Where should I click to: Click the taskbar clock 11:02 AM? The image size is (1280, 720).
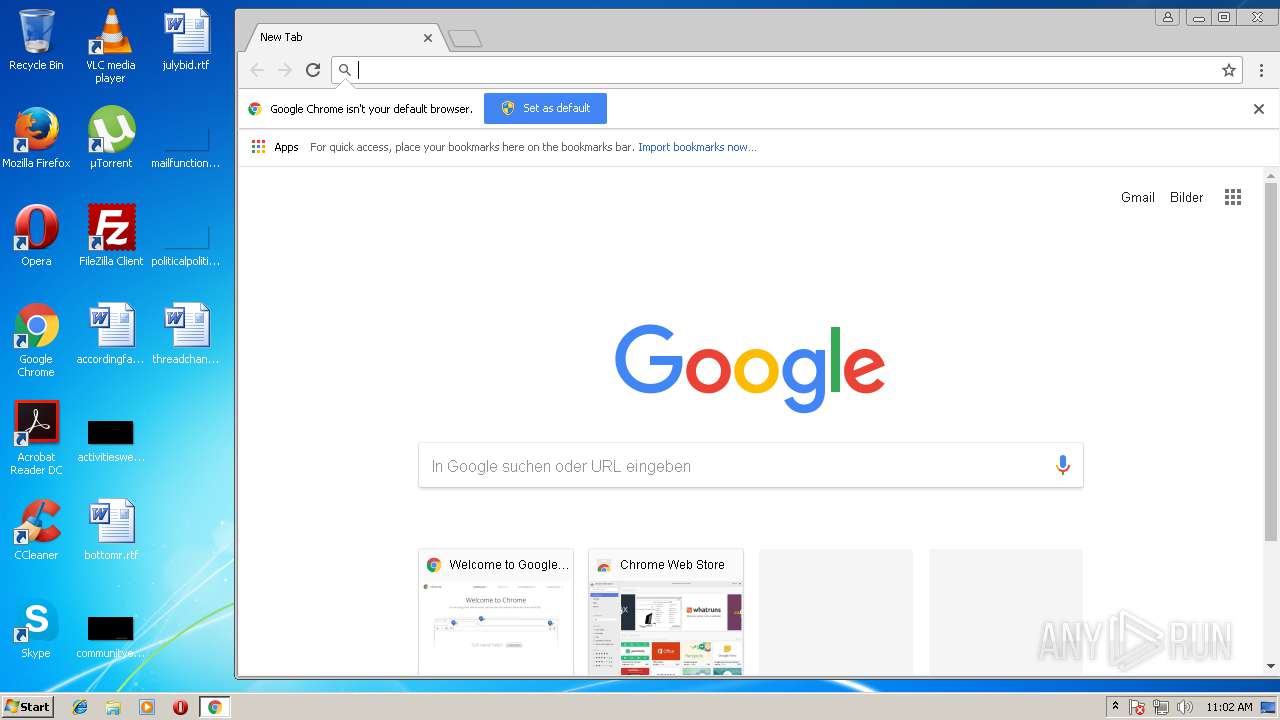pos(1229,707)
